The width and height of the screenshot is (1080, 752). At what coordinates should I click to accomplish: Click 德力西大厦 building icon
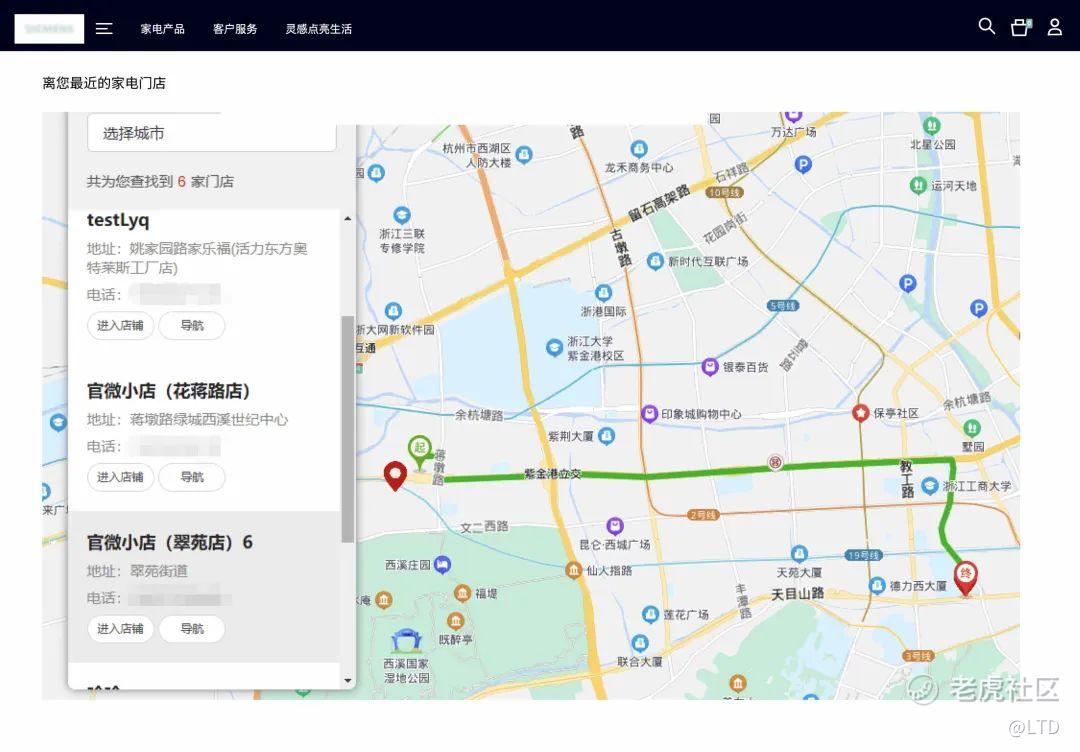pyautogui.click(x=877, y=585)
